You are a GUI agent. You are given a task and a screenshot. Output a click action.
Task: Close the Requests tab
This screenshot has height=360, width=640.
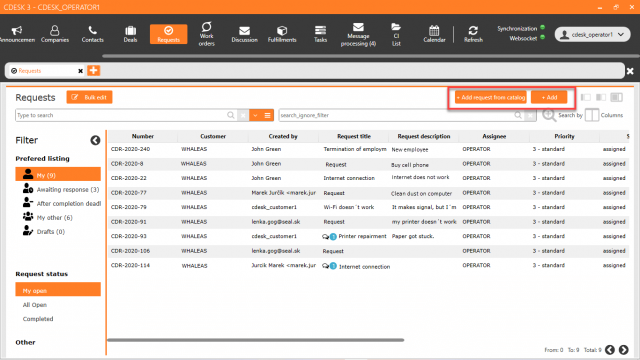[x=80, y=71]
